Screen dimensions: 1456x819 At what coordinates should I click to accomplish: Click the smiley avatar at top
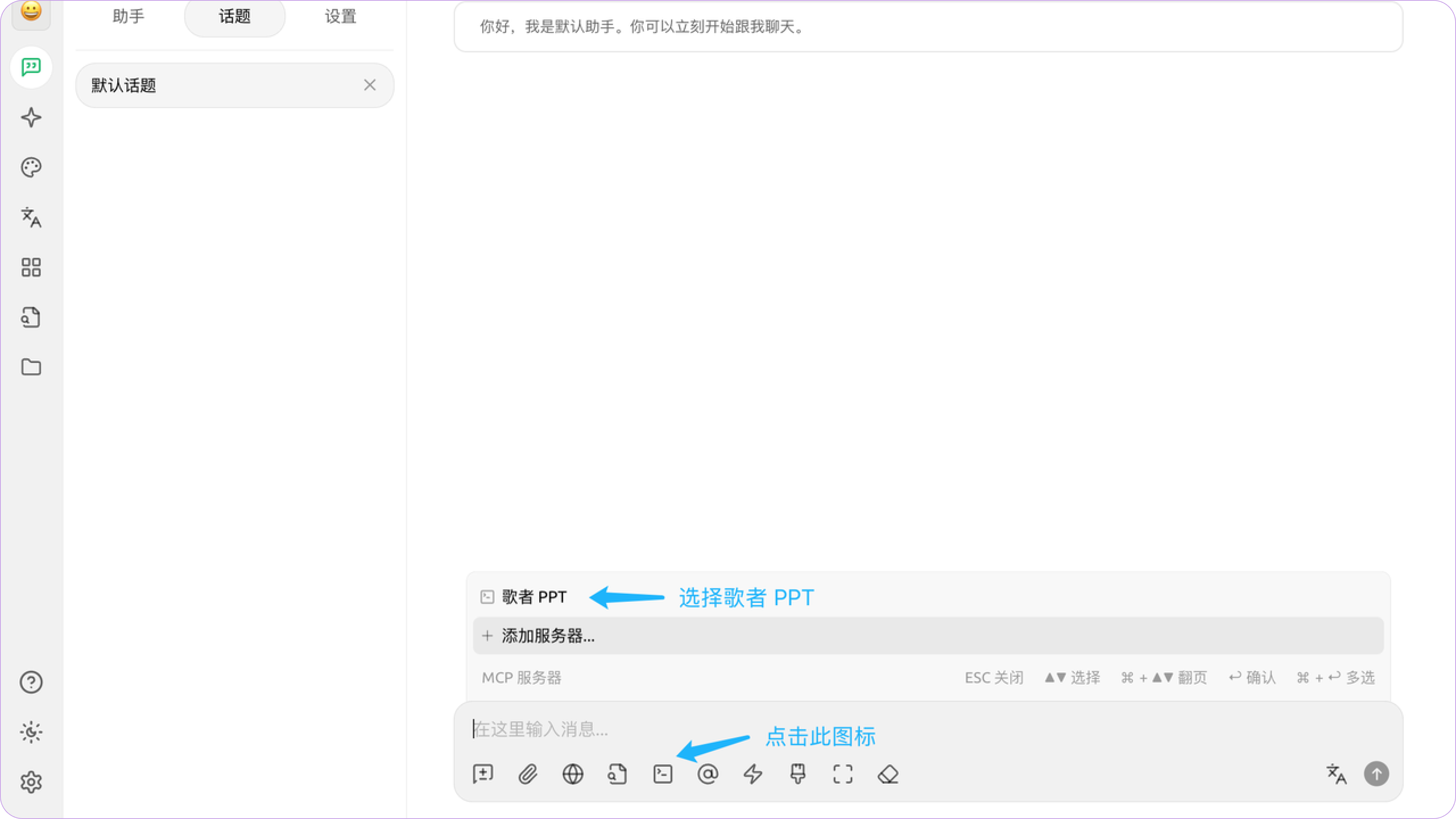coord(31,11)
